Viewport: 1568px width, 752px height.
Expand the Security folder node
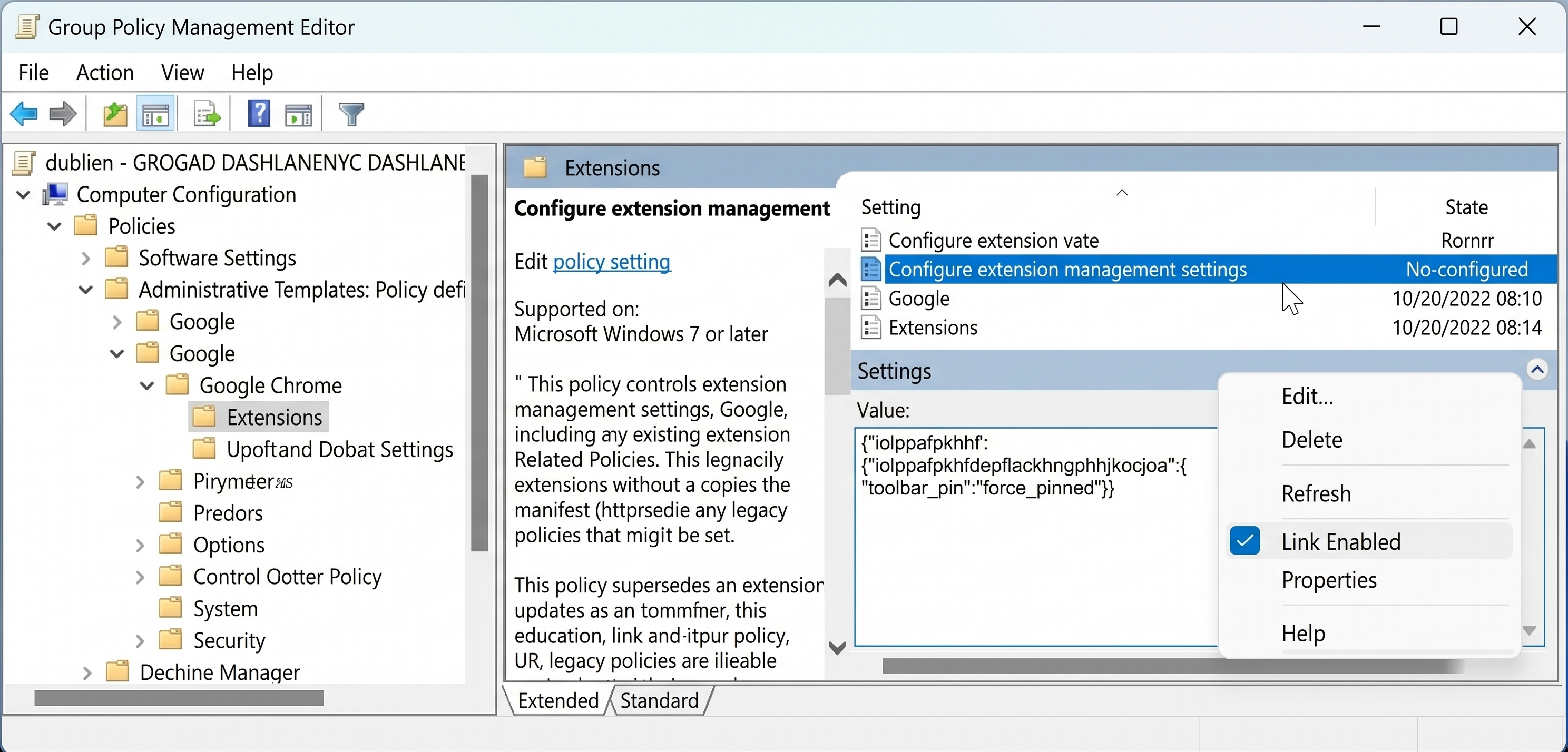[x=140, y=641]
